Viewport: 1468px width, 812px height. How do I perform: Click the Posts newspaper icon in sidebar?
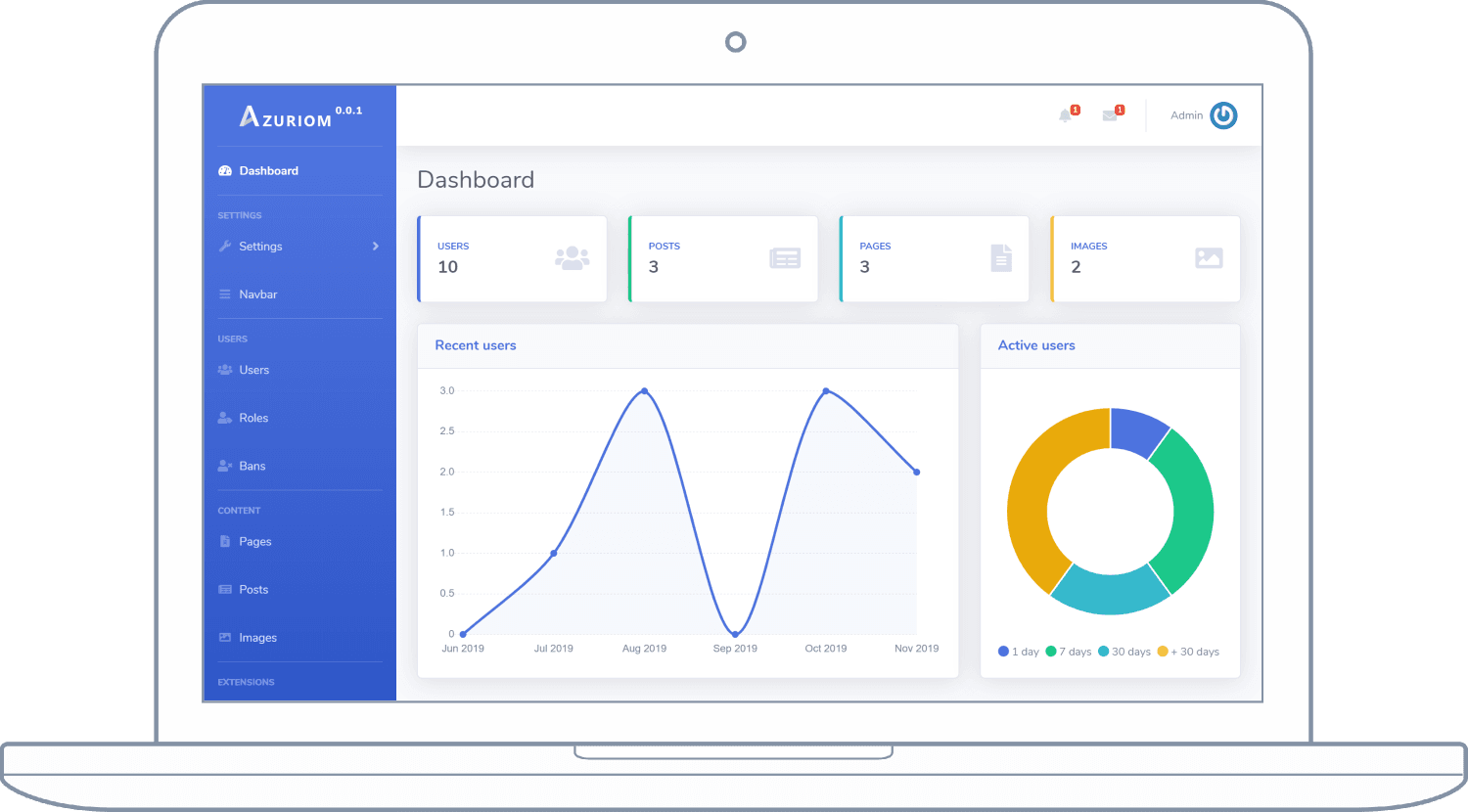pos(224,590)
